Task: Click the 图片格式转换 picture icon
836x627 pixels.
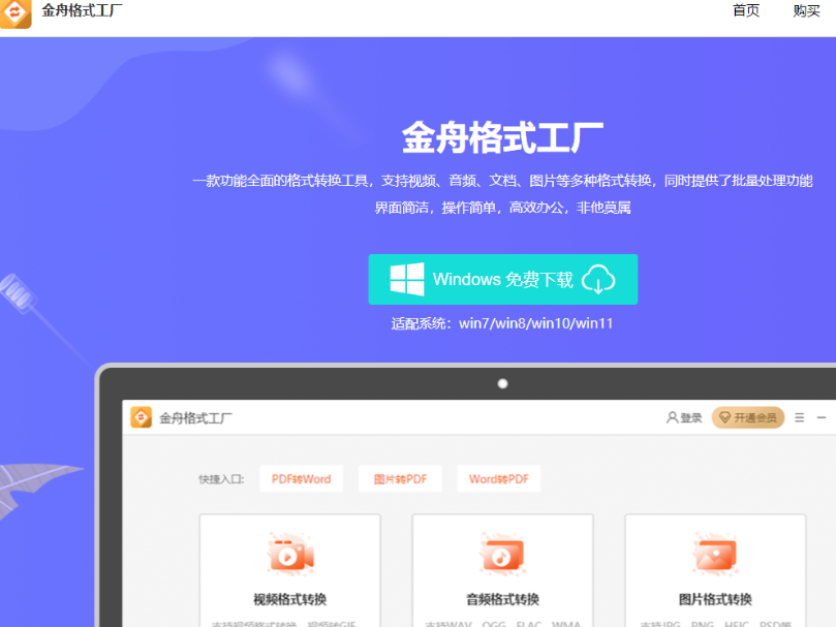Action: [x=715, y=554]
